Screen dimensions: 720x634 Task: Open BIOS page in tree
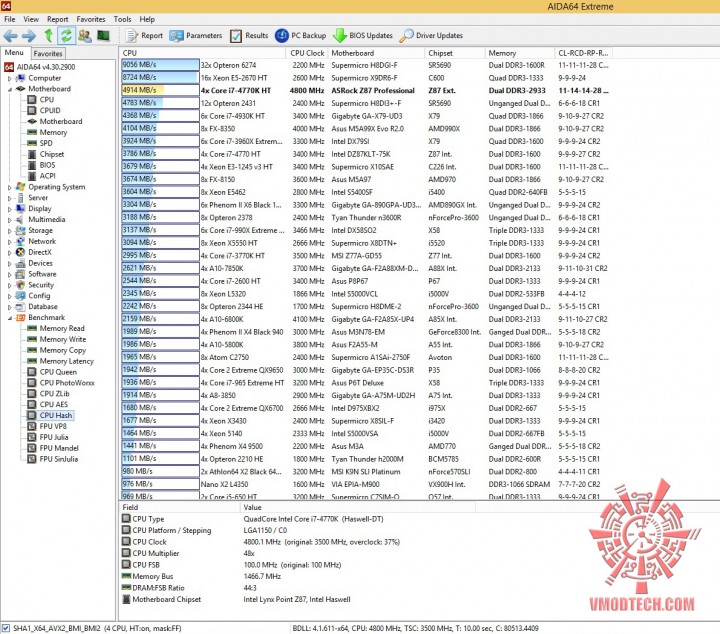point(42,165)
